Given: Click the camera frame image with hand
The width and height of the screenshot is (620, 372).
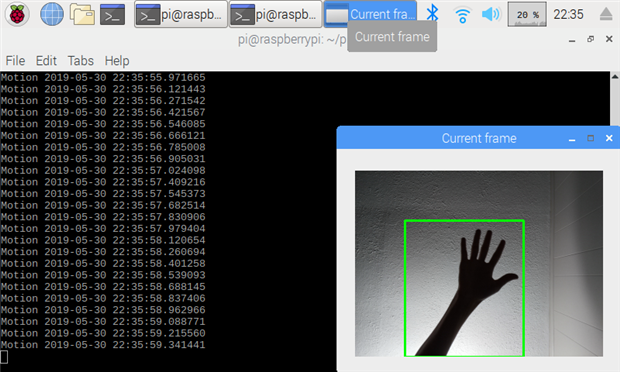Looking at the screenshot, I should point(479,264).
